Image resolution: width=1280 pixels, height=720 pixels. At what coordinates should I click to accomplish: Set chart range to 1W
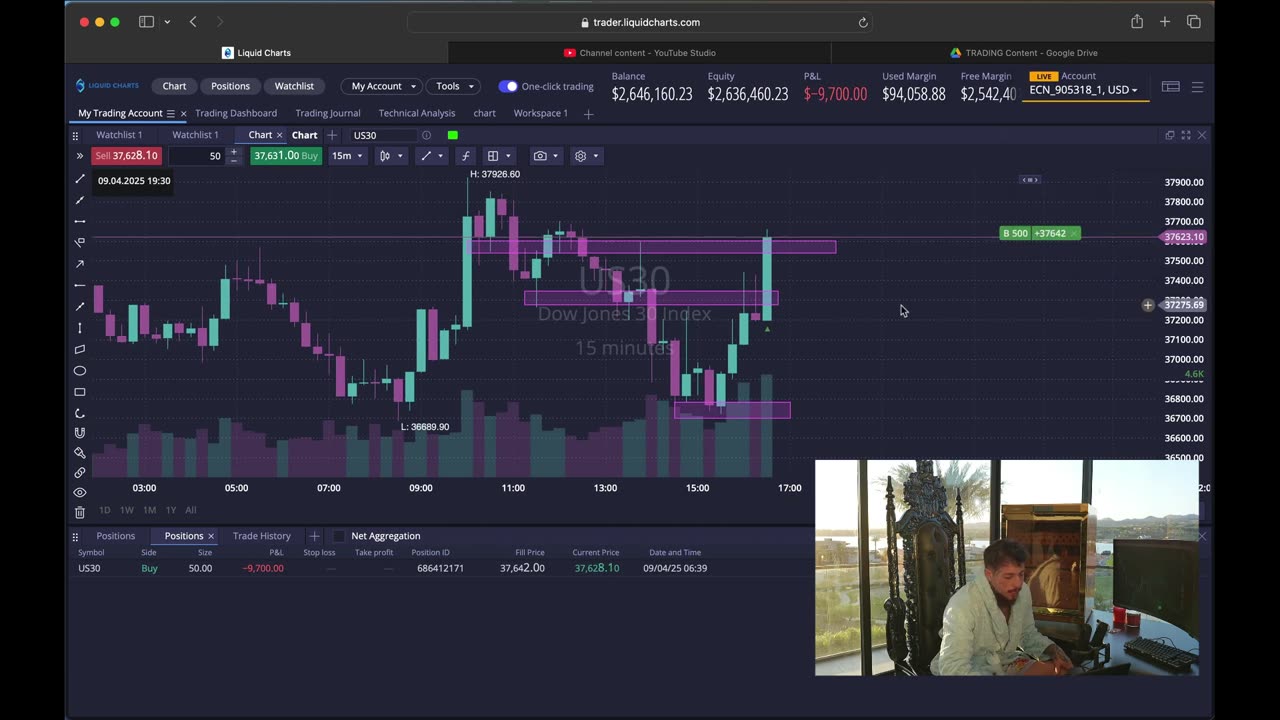127,510
